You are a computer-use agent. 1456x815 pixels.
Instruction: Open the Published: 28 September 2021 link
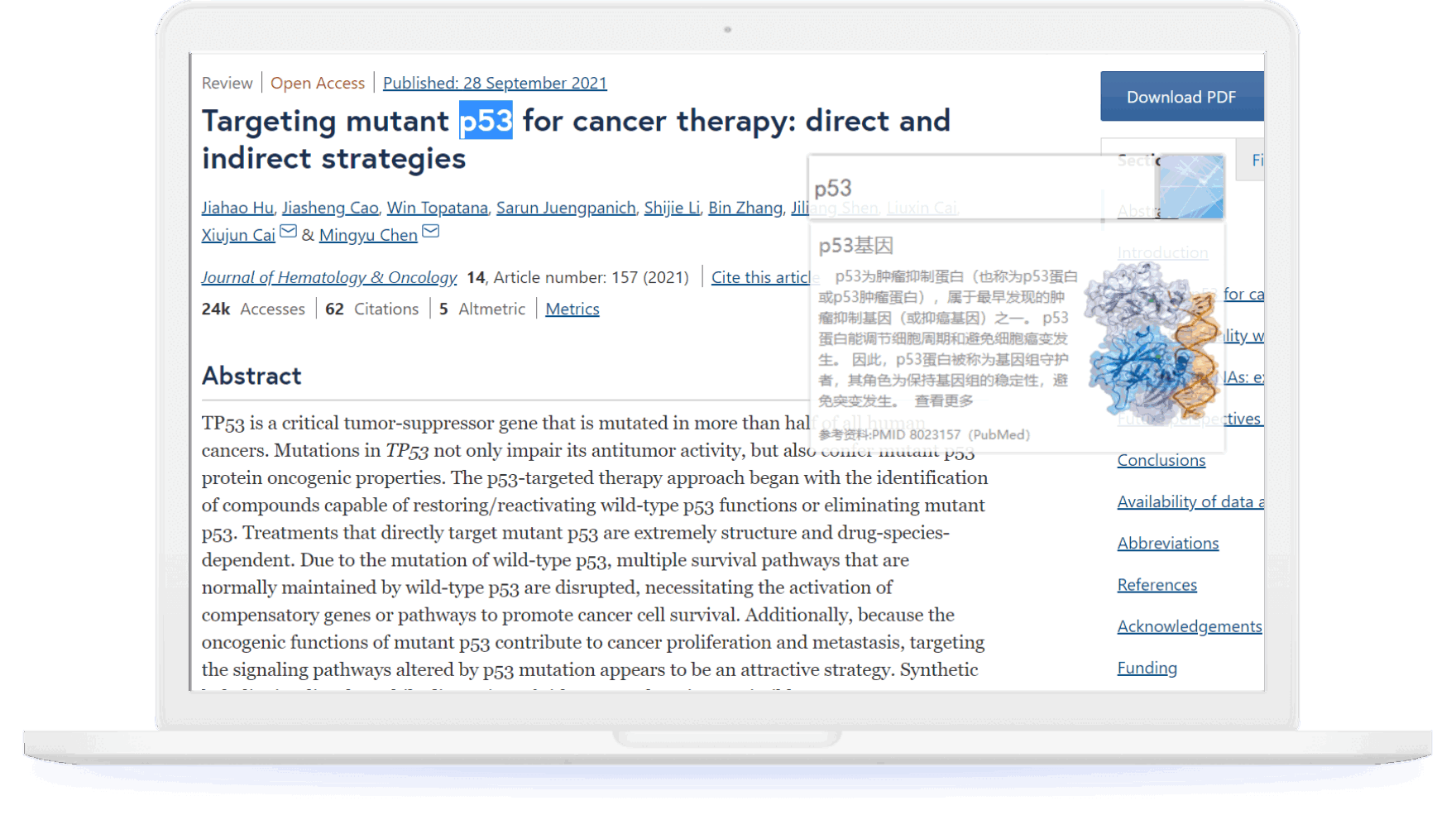click(x=494, y=83)
